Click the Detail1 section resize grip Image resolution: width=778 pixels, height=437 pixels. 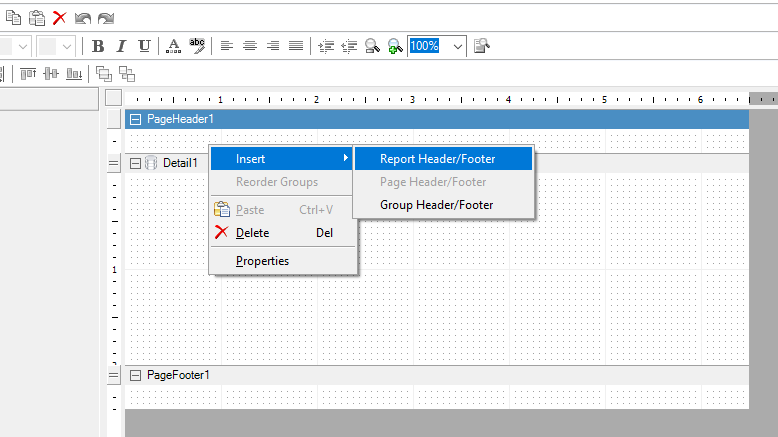click(114, 163)
